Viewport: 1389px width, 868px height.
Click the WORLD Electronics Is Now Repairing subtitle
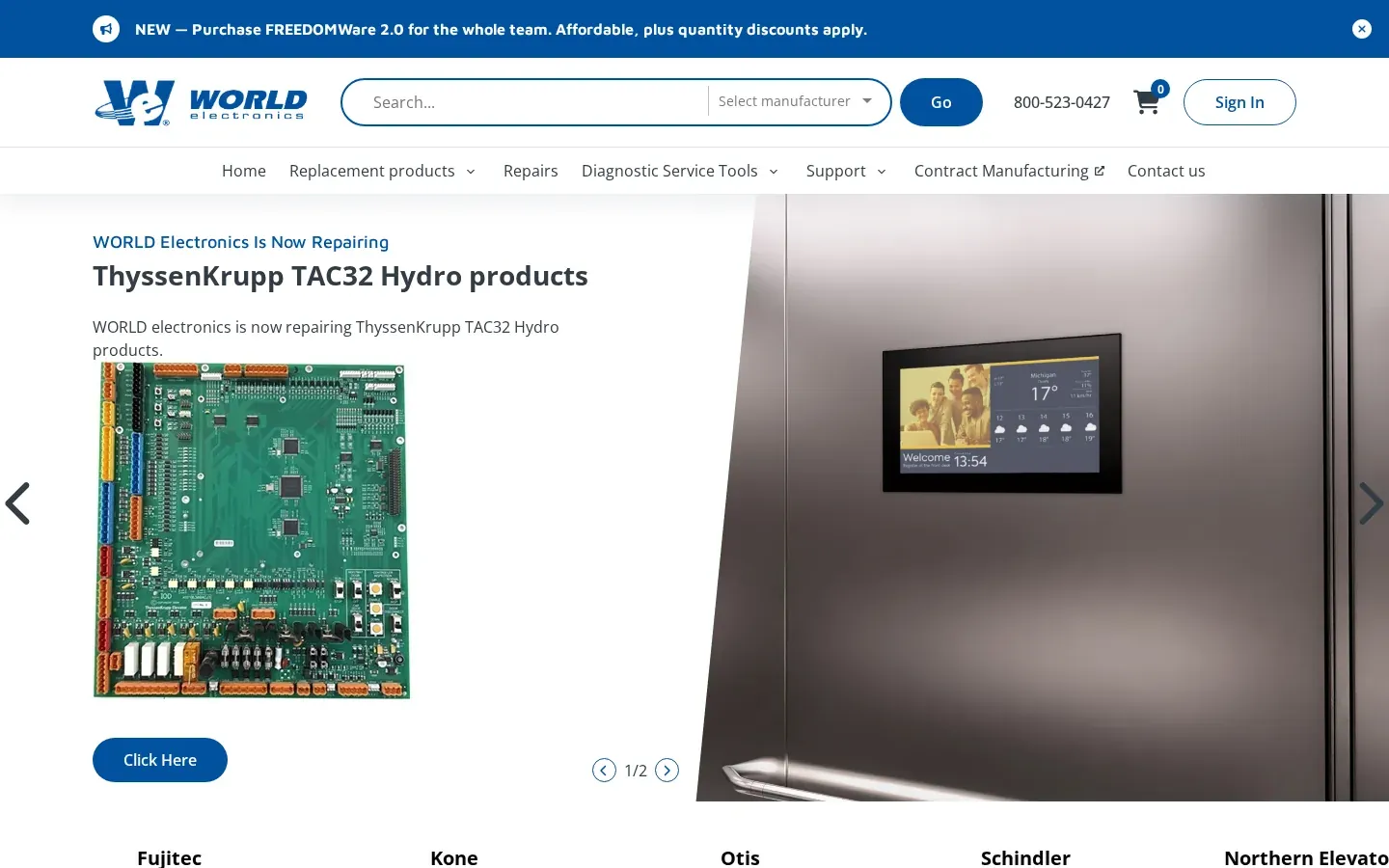(x=241, y=242)
